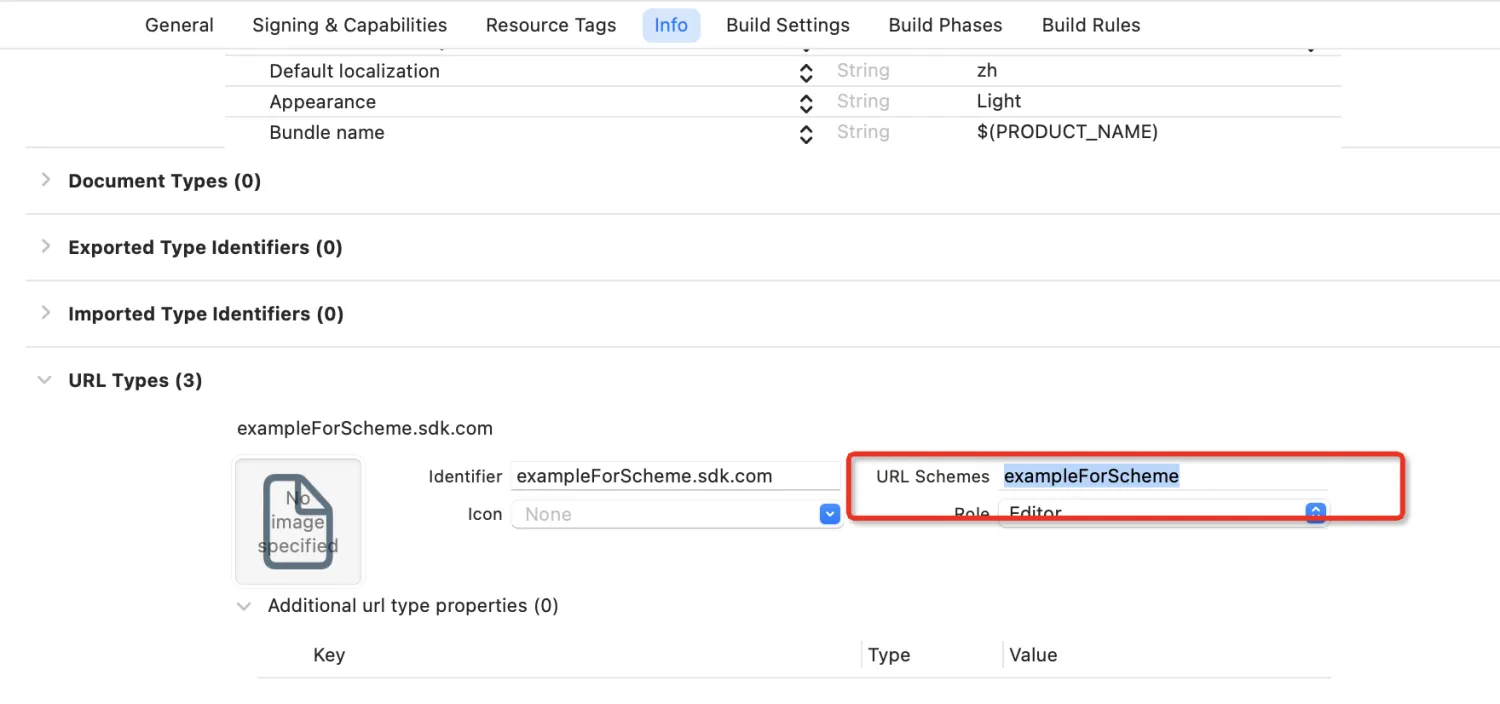Screen dimensions: 1500x704
Task: Click the stepper beside Appearance row
Action: pyautogui.click(x=806, y=102)
